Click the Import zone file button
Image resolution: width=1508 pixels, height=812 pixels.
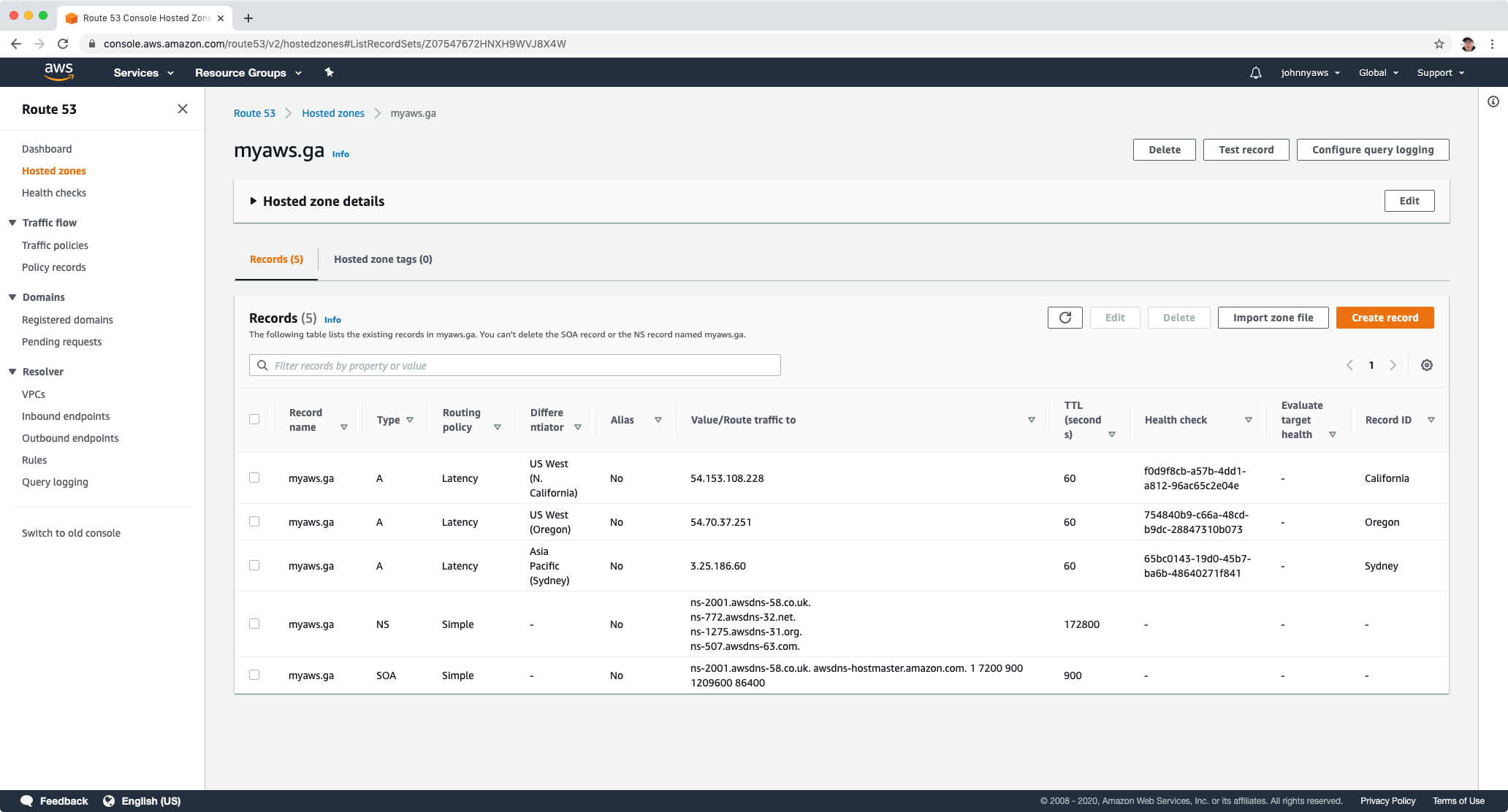click(x=1273, y=318)
